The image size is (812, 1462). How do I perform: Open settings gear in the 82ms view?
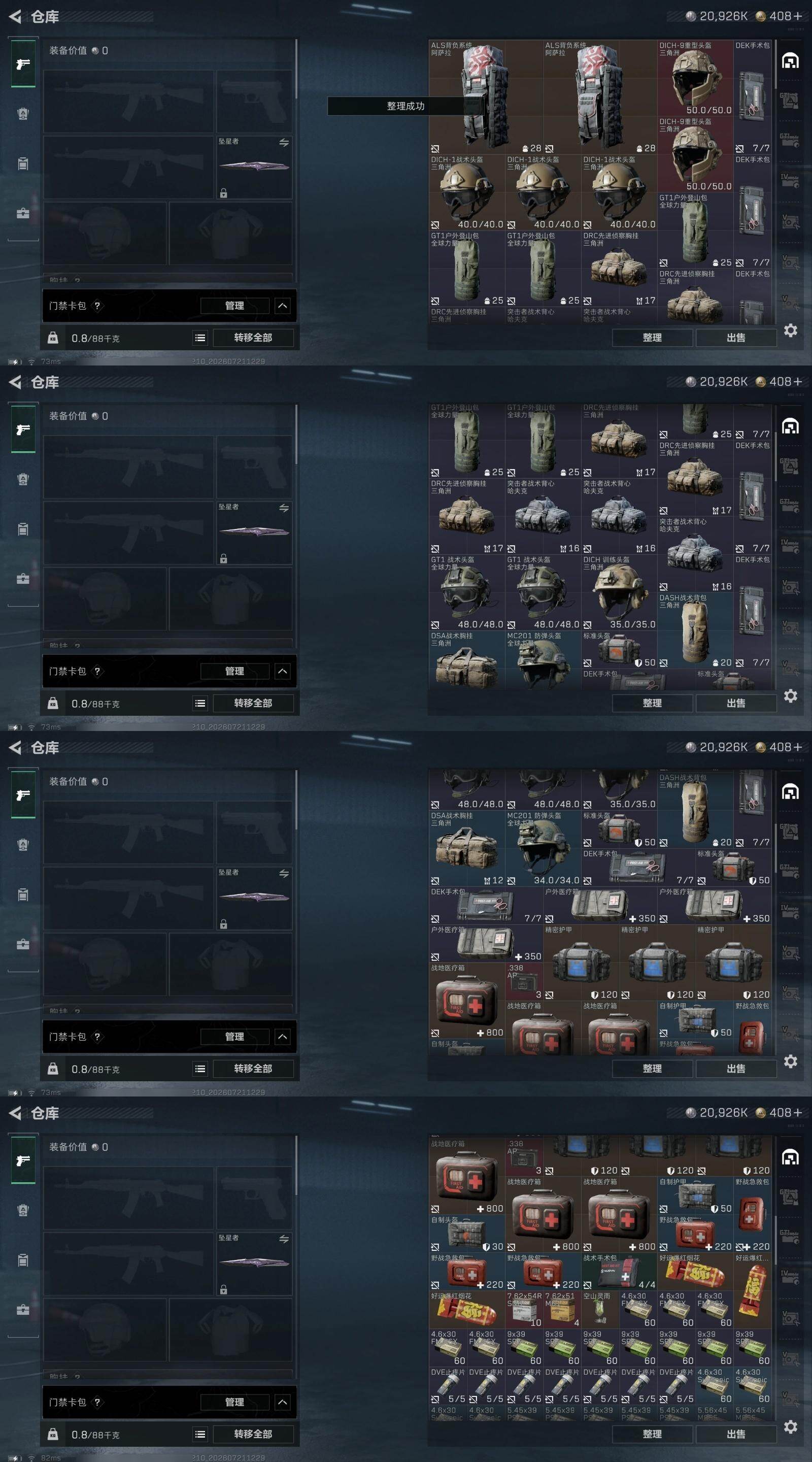tap(791, 1426)
